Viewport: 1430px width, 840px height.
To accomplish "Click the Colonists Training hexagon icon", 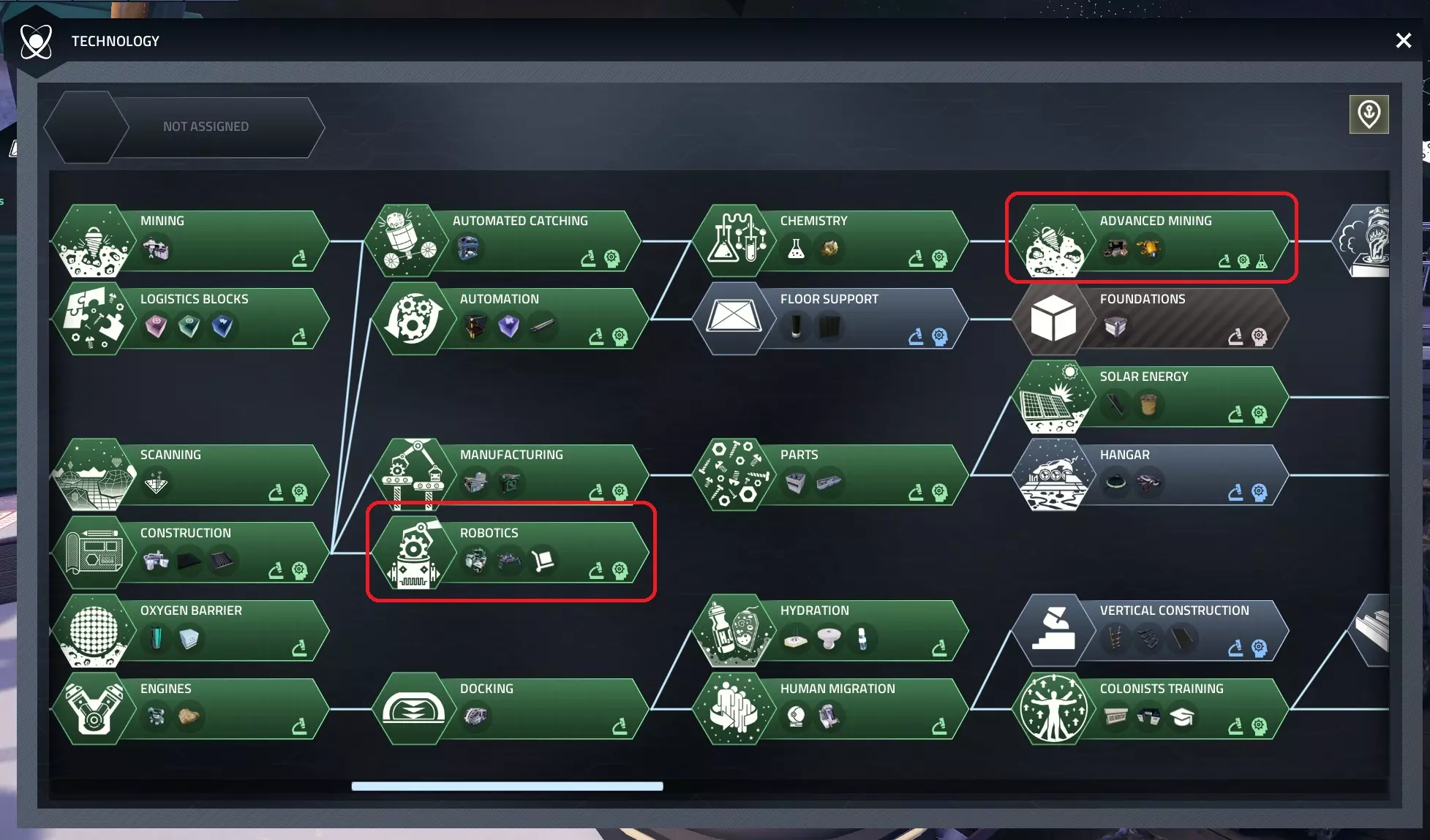I will (1053, 708).
